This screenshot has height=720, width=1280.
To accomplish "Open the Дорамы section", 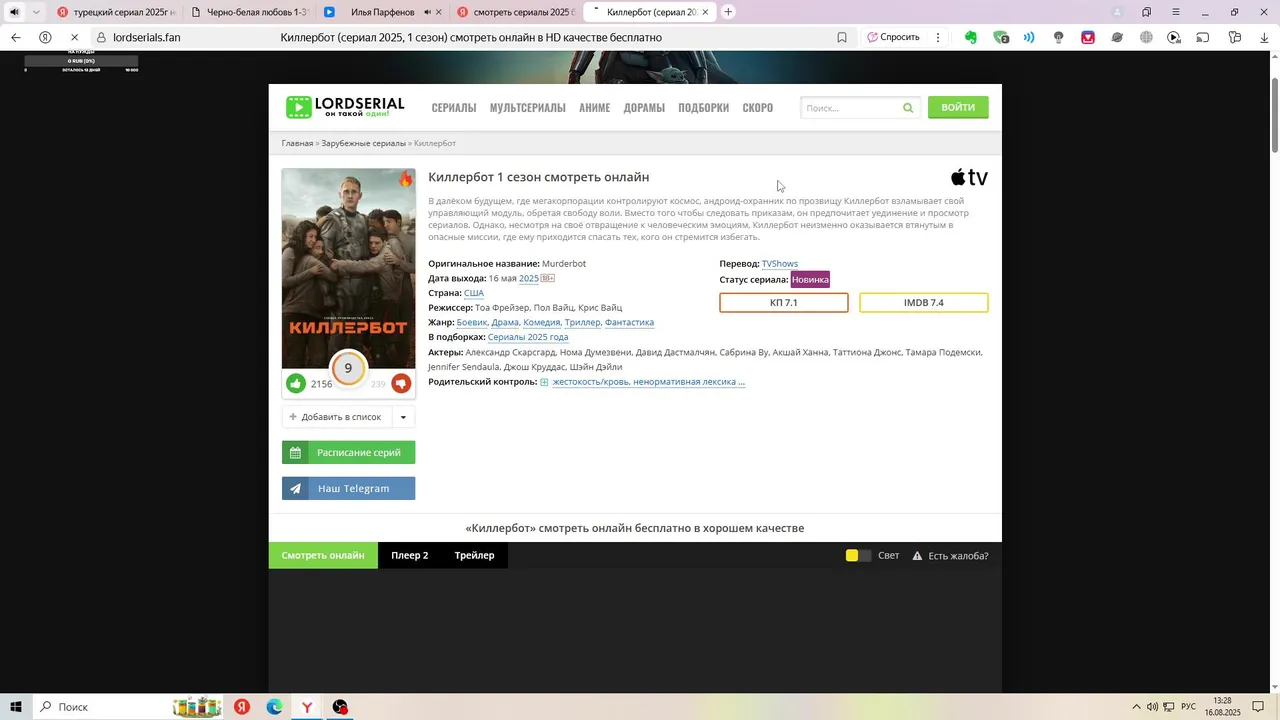I will (x=644, y=108).
